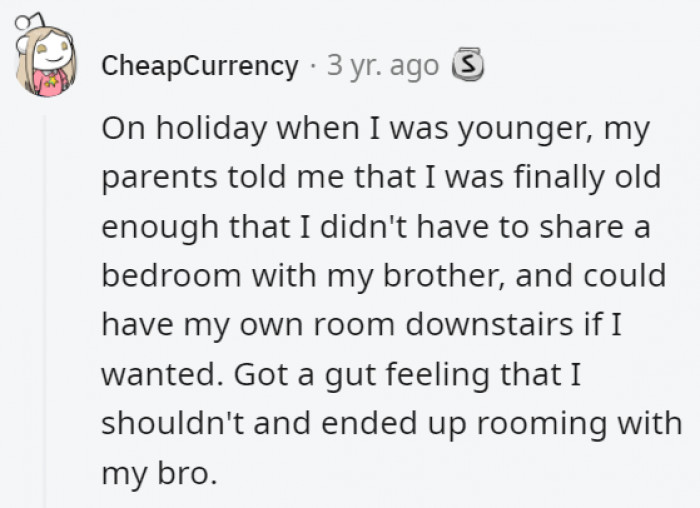Collapse the comment thread using the vertical line
Screen dimensions: 700x508
click(x=44, y=300)
